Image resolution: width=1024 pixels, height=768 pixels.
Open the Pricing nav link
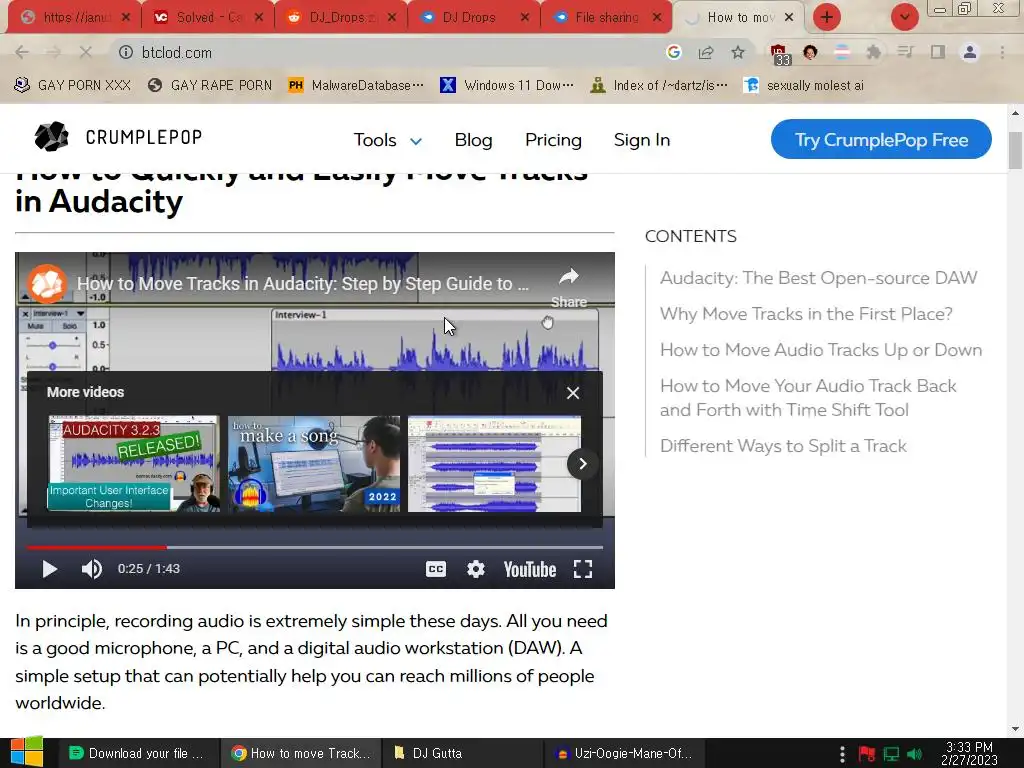pyautogui.click(x=553, y=140)
